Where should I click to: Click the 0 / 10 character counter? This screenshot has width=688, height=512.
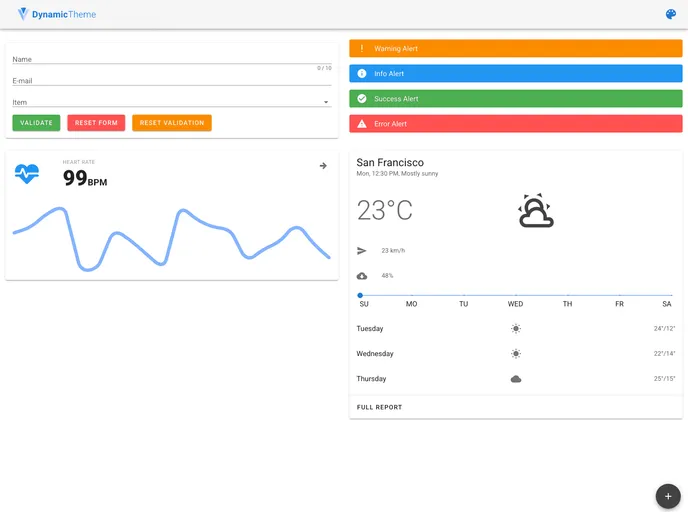(324, 68)
